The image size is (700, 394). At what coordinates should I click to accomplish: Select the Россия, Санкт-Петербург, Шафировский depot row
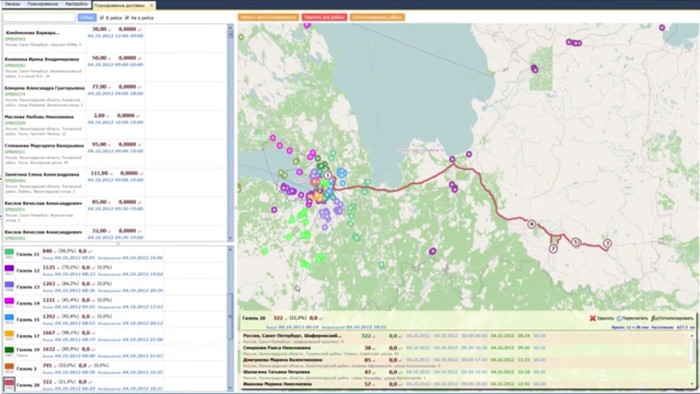(x=466, y=338)
